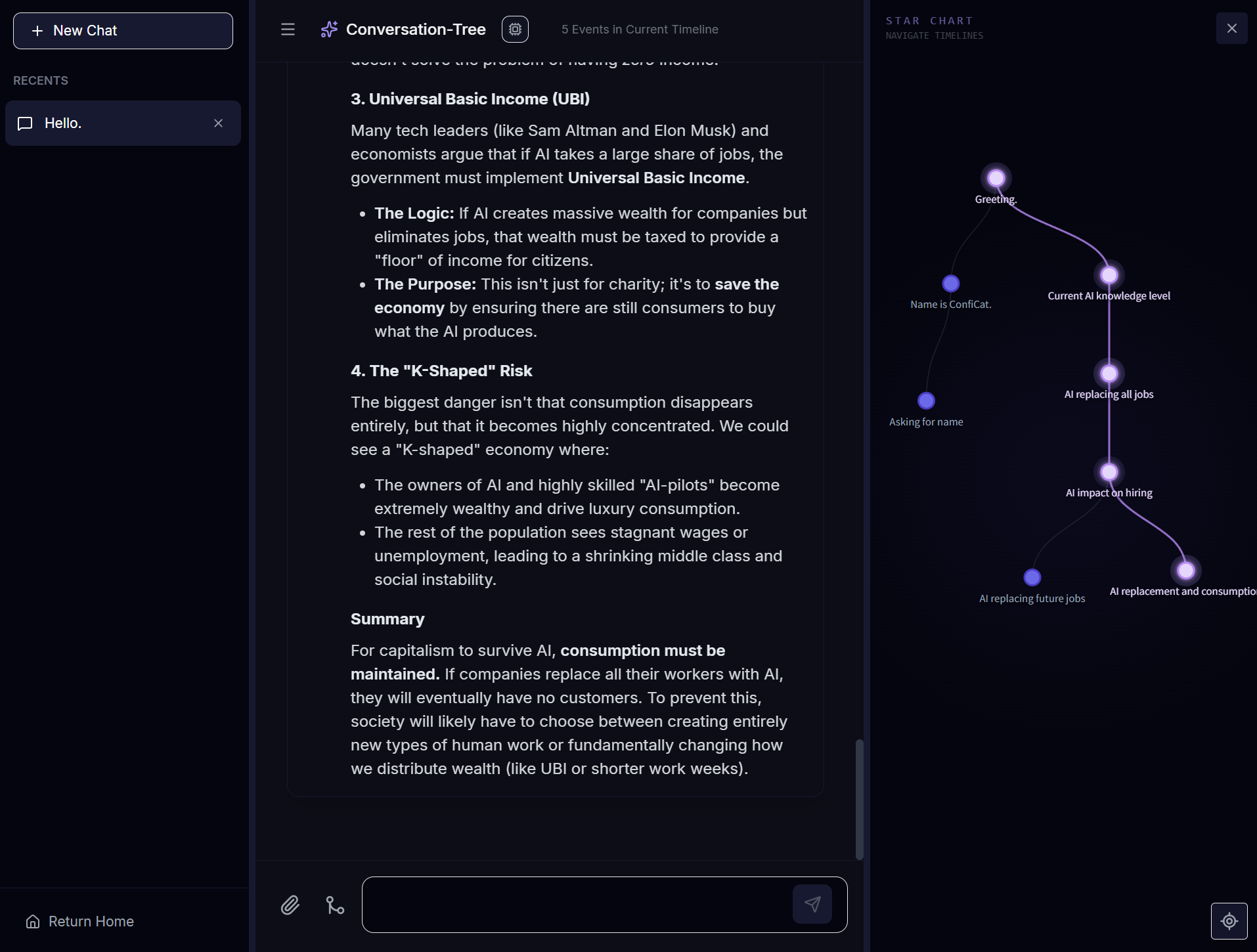Screen dimensions: 1257x952
Task: Click the Conversation-Tree sparkle logo
Action: (x=329, y=30)
